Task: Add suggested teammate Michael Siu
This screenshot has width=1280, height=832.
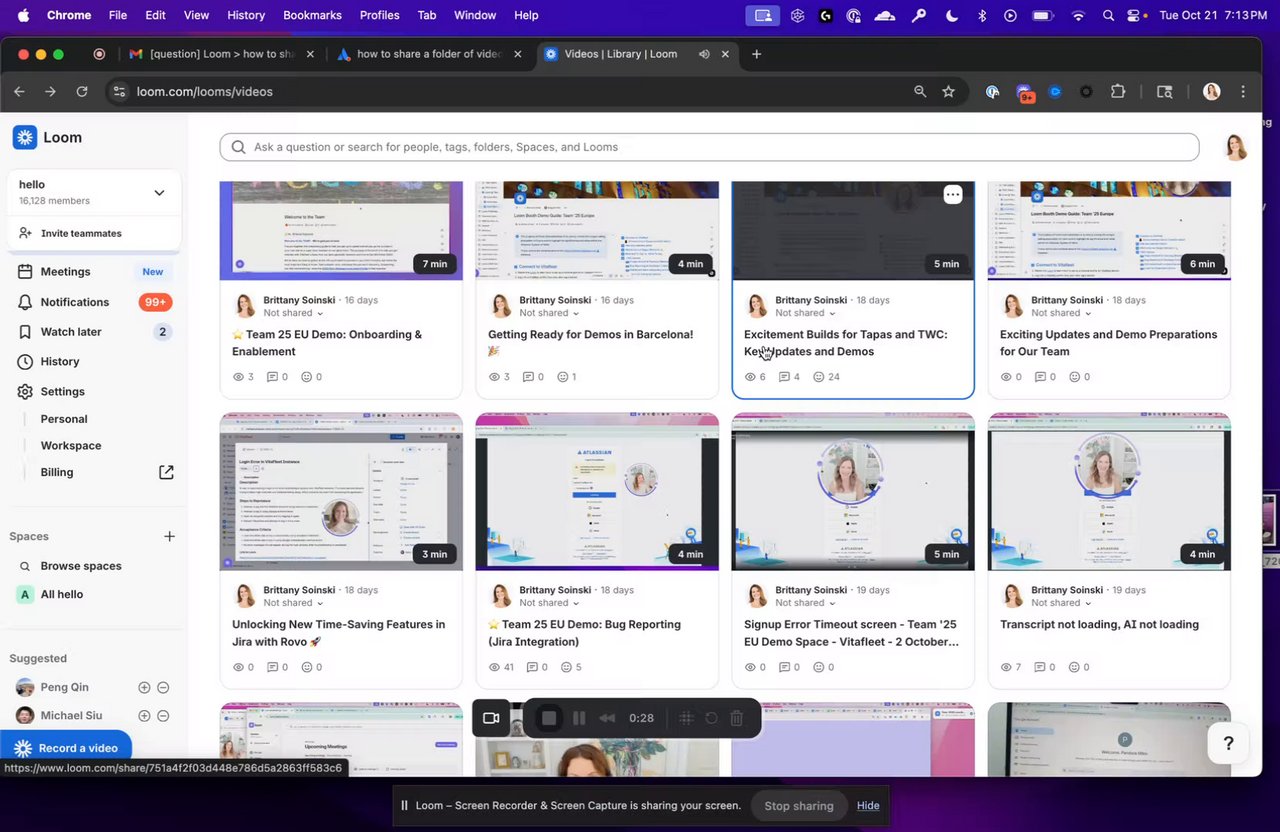Action: [144, 716]
